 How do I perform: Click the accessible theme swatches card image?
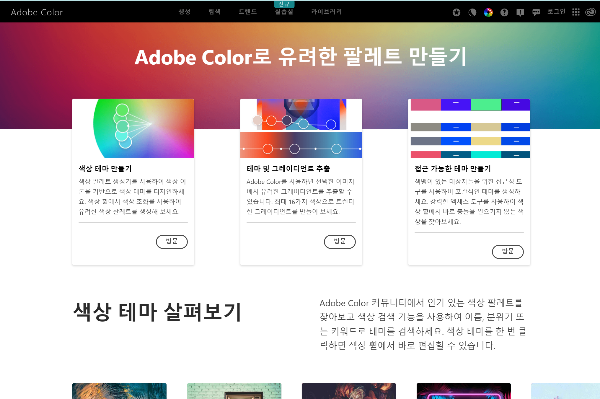click(469, 128)
